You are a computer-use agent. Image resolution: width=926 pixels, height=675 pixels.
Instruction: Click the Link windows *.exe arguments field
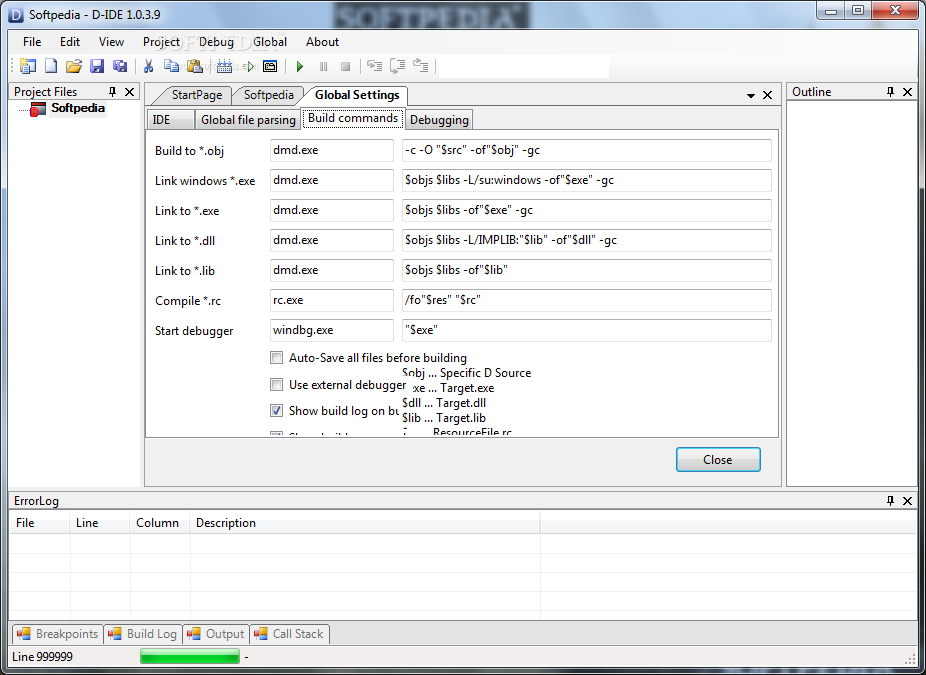point(586,180)
